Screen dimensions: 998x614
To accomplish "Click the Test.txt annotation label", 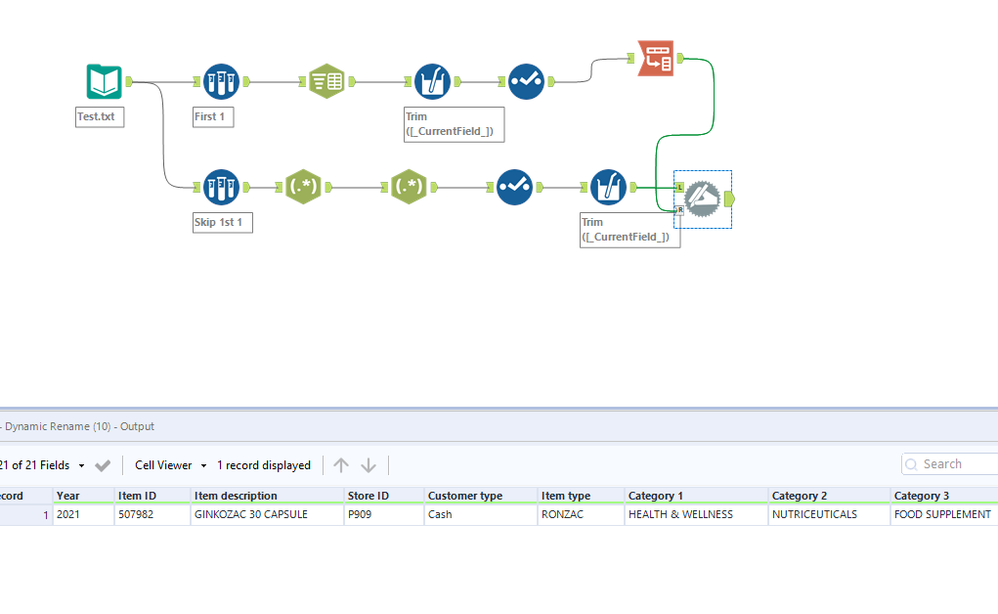I will tap(99, 117).
